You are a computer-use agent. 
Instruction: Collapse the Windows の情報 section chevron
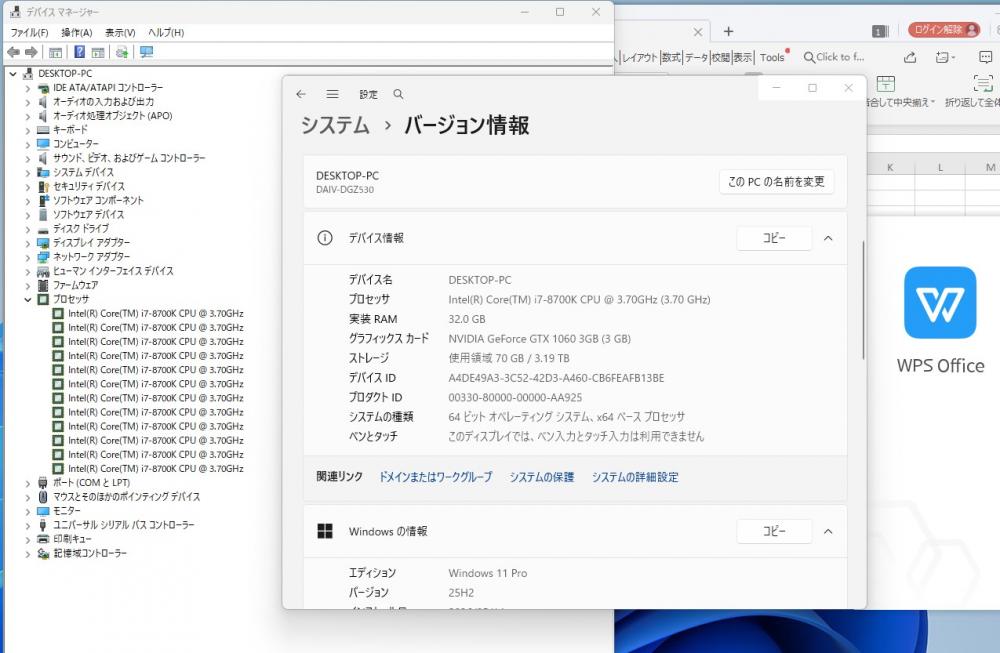828,531
